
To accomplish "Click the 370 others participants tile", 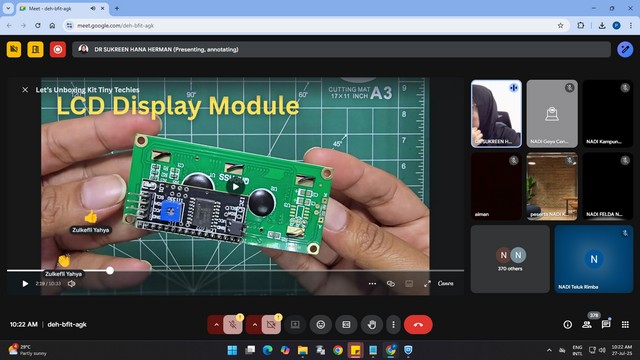I will click(510, 259).
